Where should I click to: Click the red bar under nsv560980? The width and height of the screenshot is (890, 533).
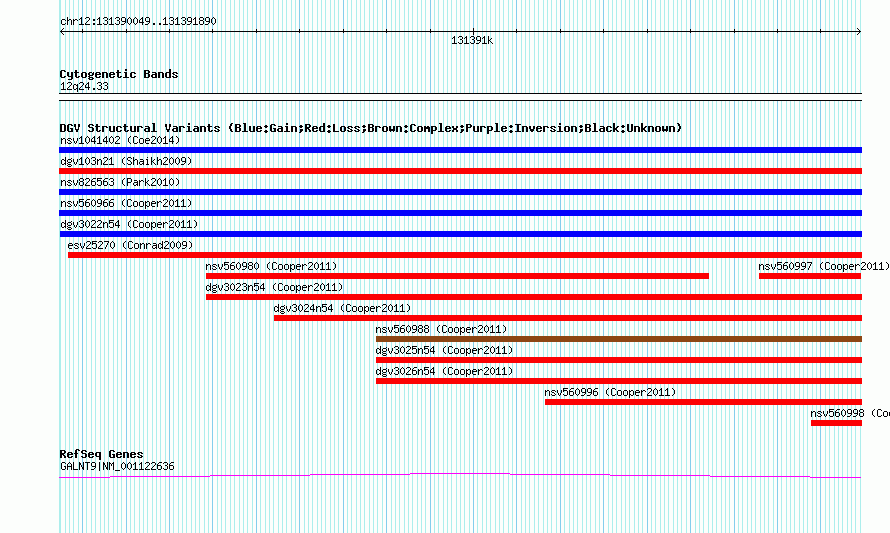(457, 276)
